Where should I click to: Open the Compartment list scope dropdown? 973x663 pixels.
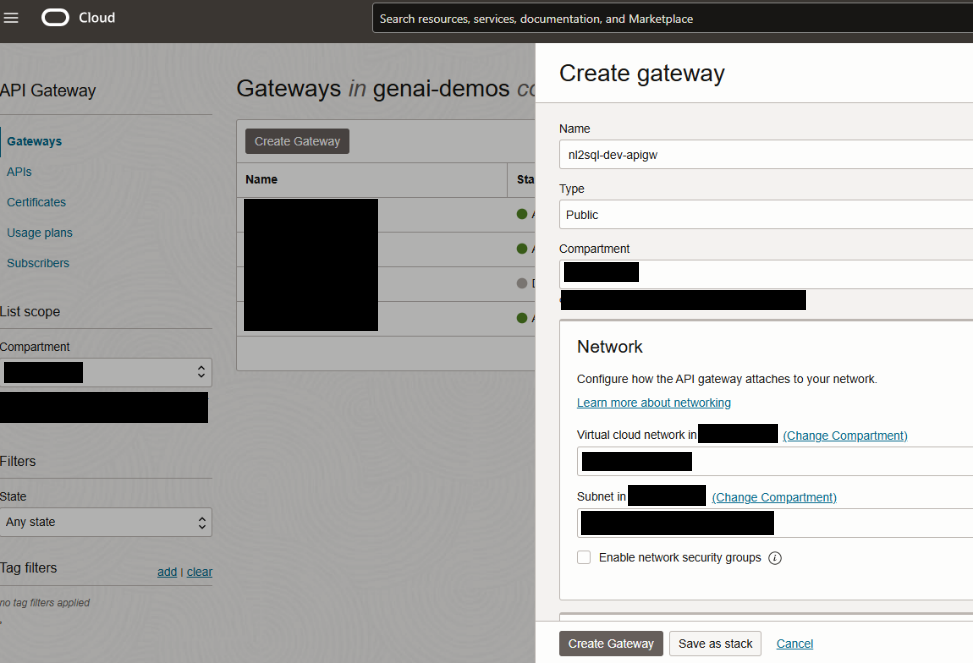click(106, 372)
